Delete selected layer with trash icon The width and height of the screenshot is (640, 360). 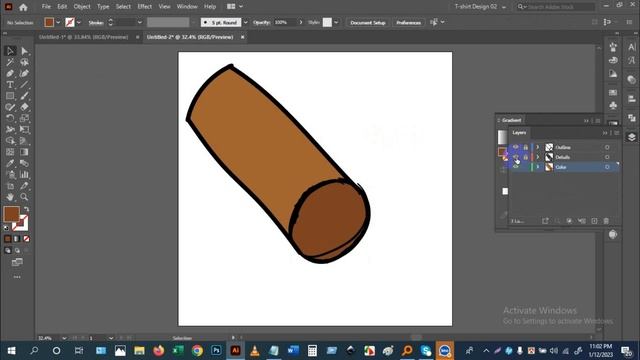[x=606, y=221]
